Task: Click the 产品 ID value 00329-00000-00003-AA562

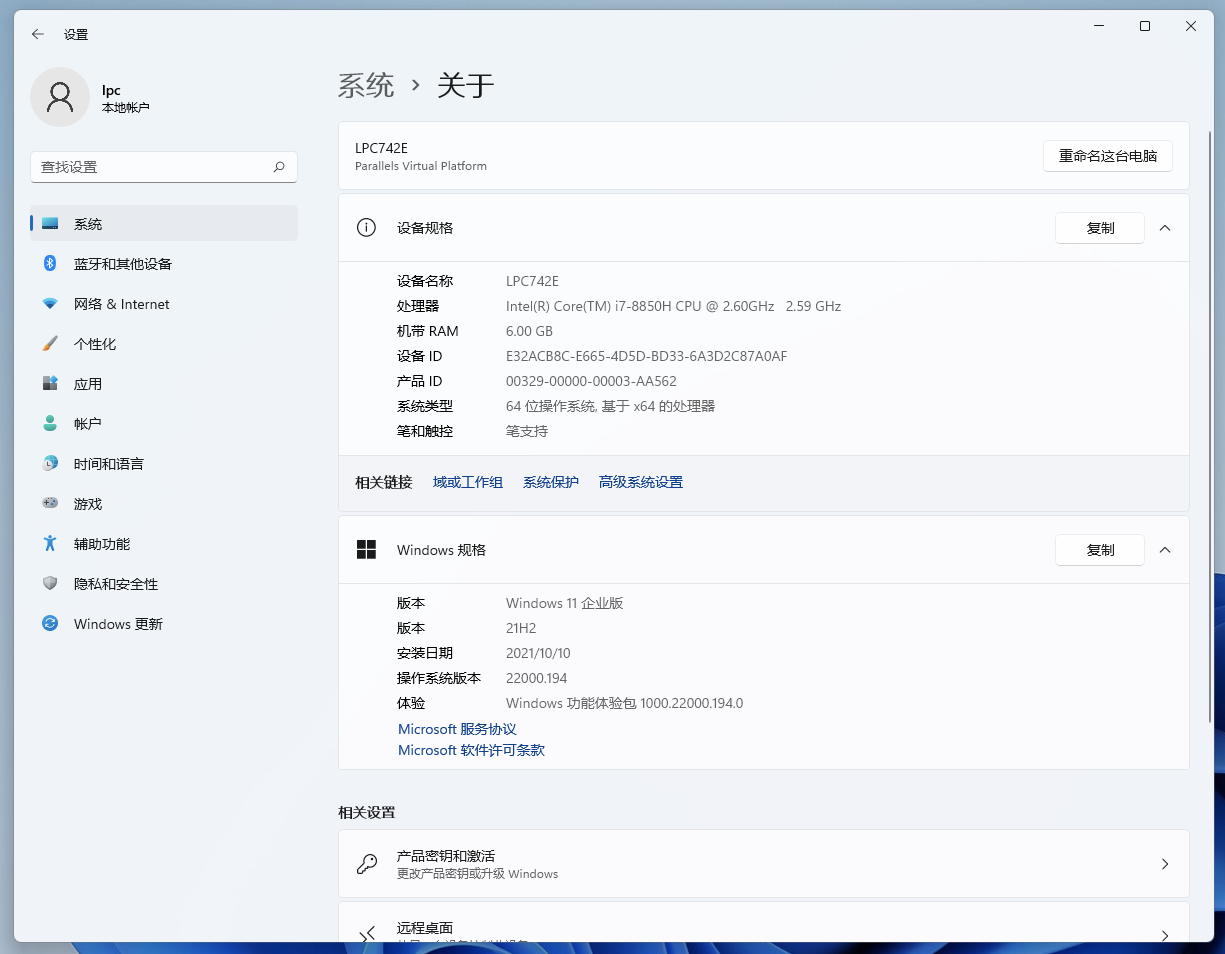Action: (591, 381)
